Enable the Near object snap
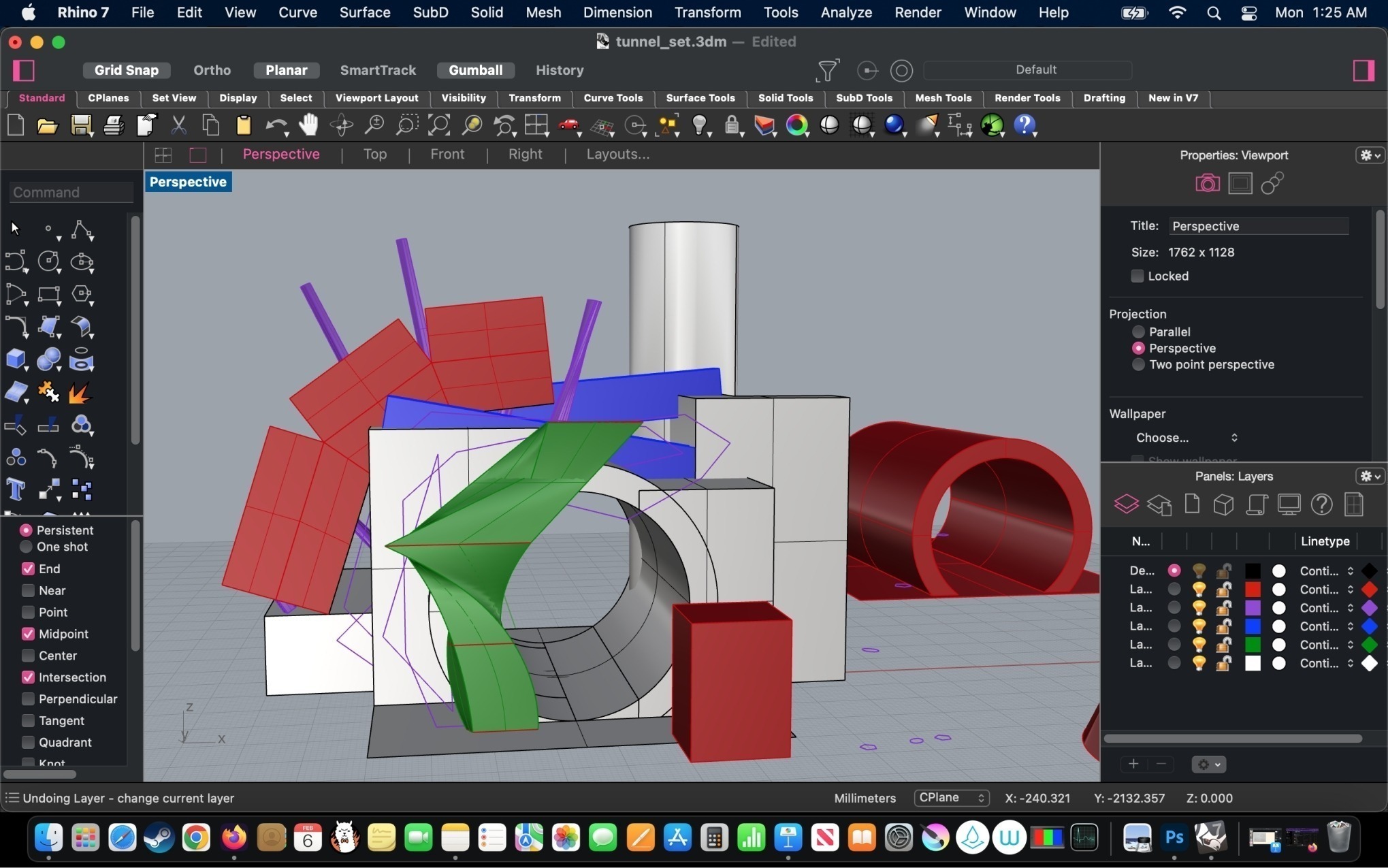Screen dimensions: 1388x868 pyautogui.click(x=28, y=590)
